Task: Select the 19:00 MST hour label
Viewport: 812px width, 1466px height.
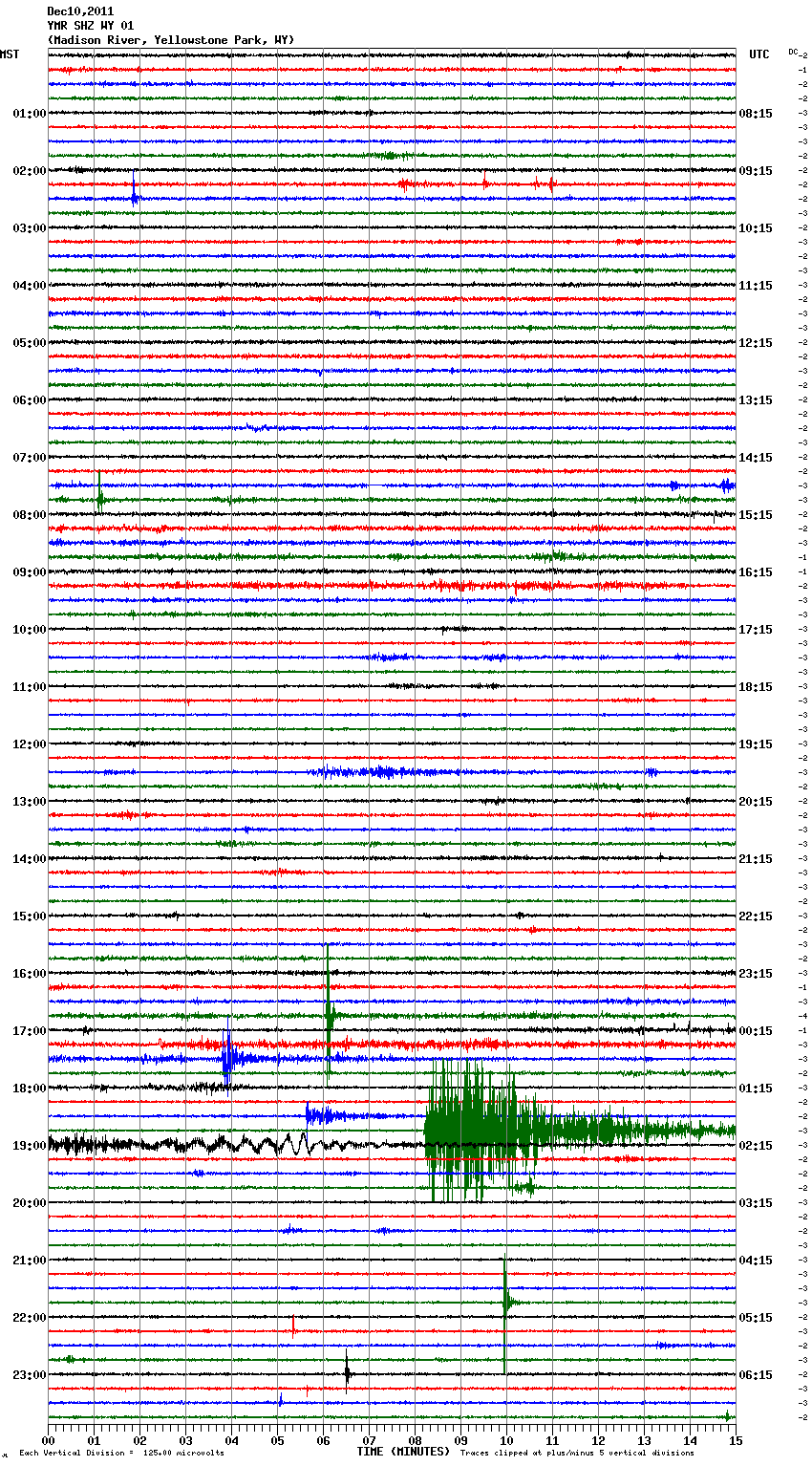Action: coord(30,1146)
